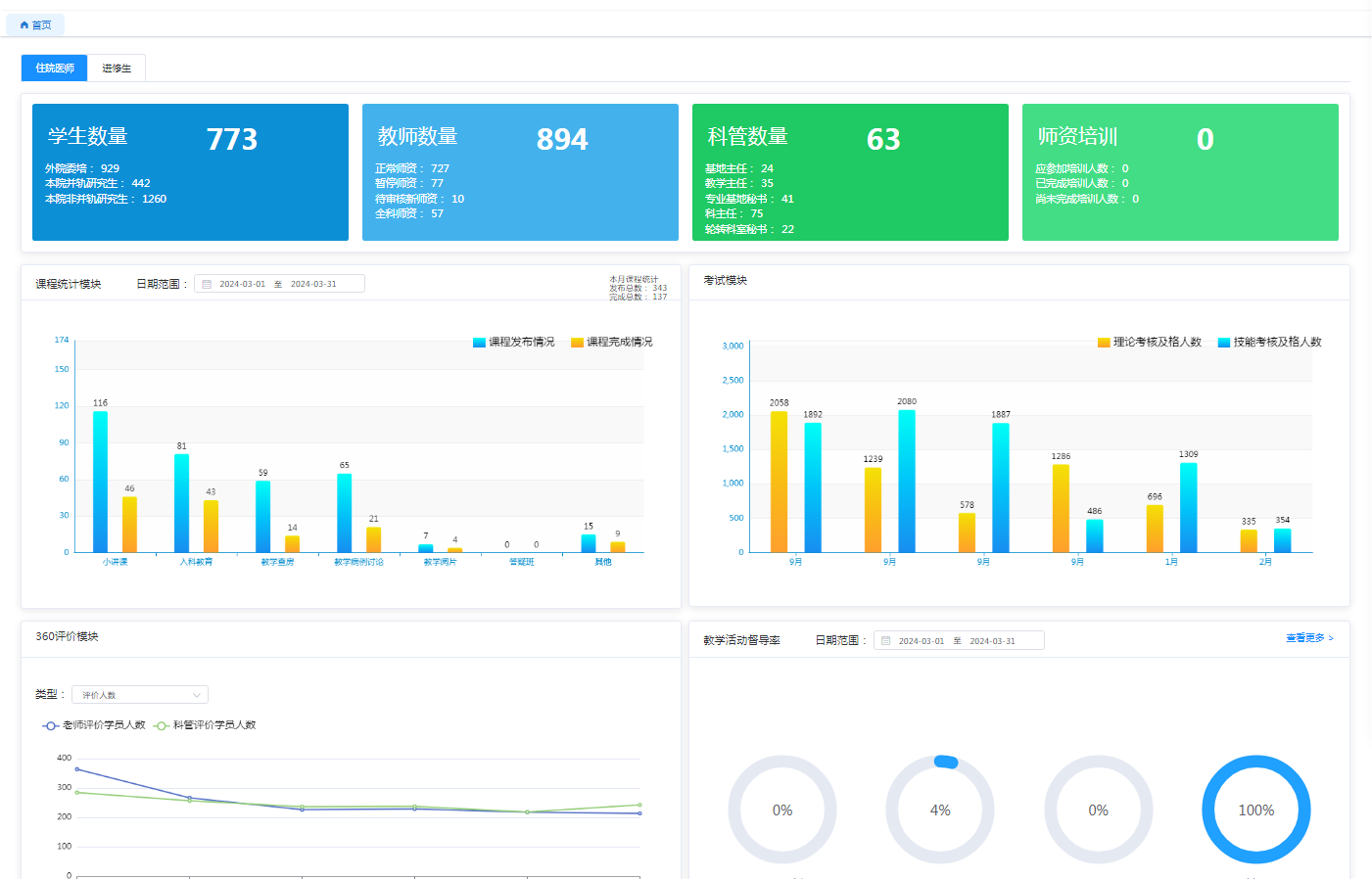This screenshot has height=879, width=1372.
Task: Select the 住院医师 tab
Action: coord(55,69)
